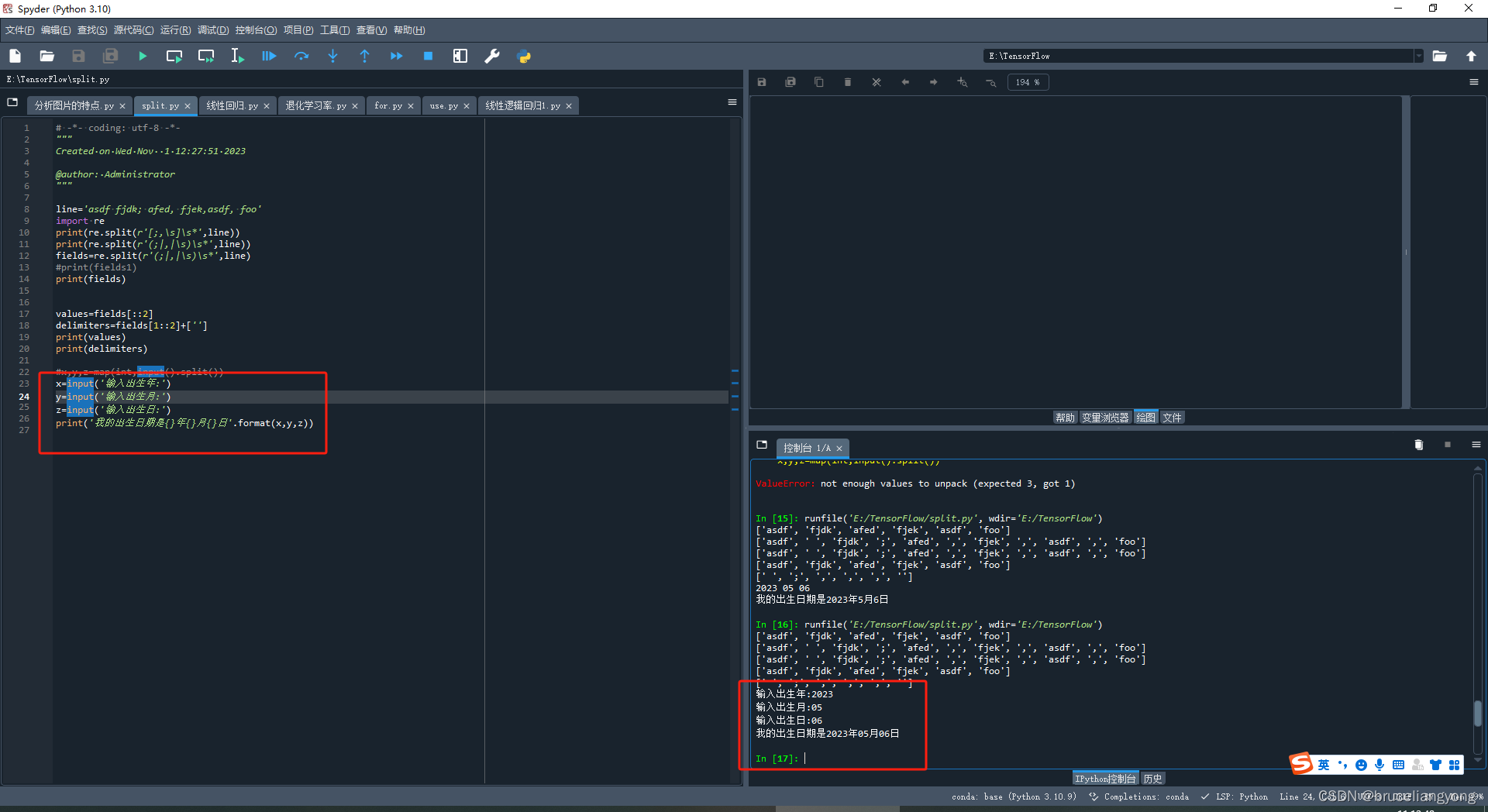Open the Plots pane options menu

point(1475,81)
